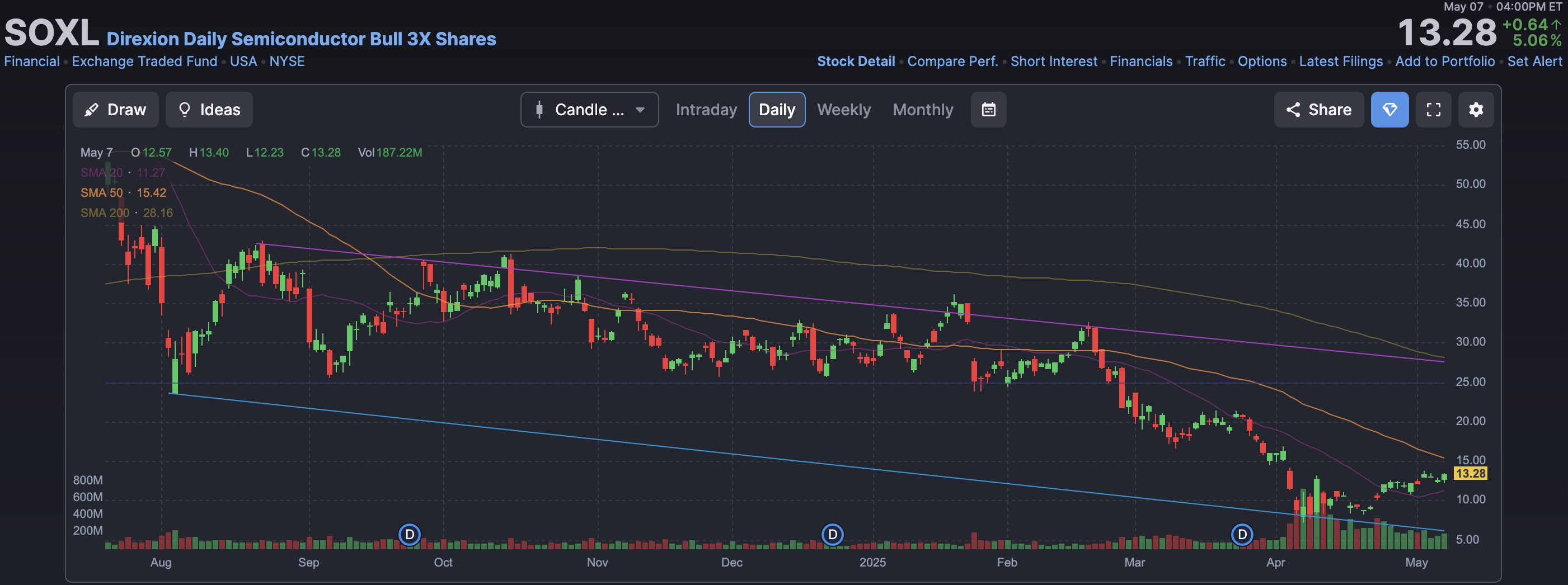Image resolution: width=1568 pixels, height=585 pixels.
Task: Open the Ideas lightbulb button
Action: (209, 110)
